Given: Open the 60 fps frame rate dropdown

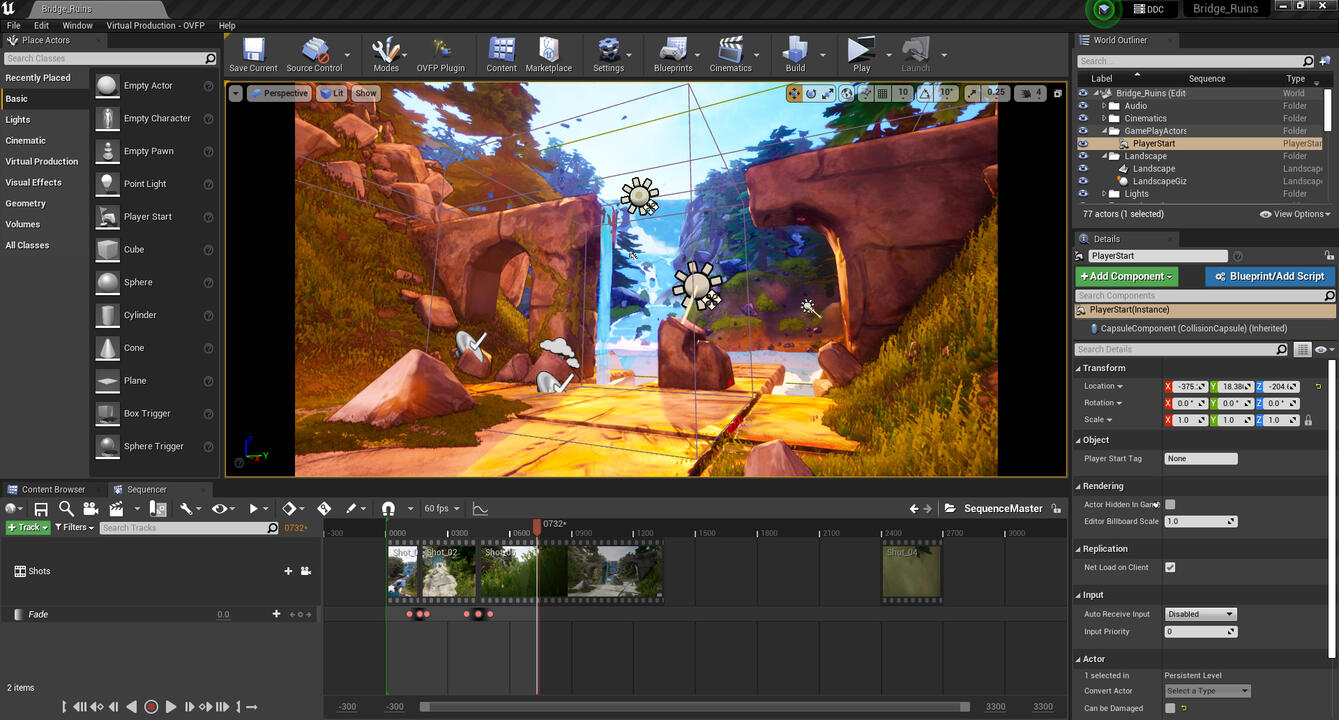Looking at the screenshot, I should click(x=441, y=509).
